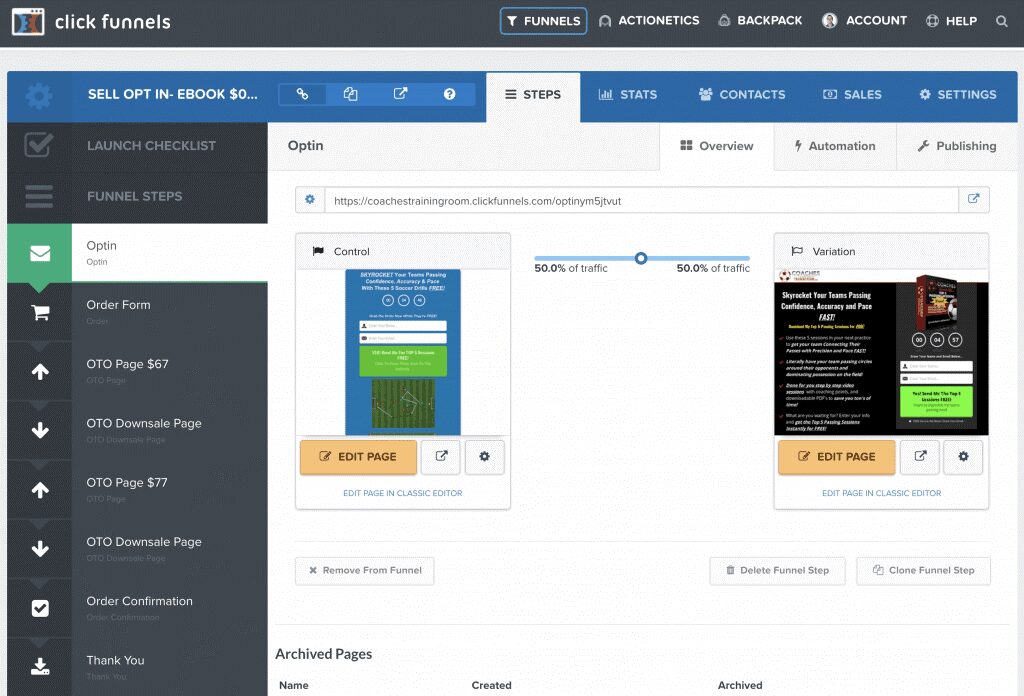
Task: Click the URL settings gear icon
Action: coord(310,199)
